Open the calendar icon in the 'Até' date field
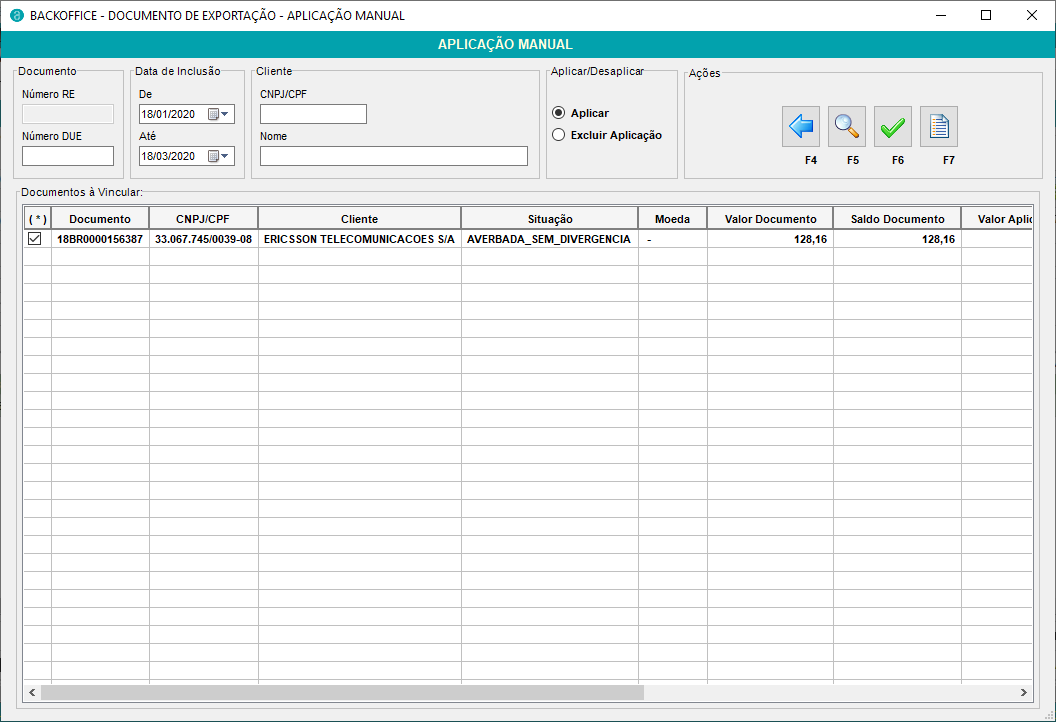 (x=213, y=156)
